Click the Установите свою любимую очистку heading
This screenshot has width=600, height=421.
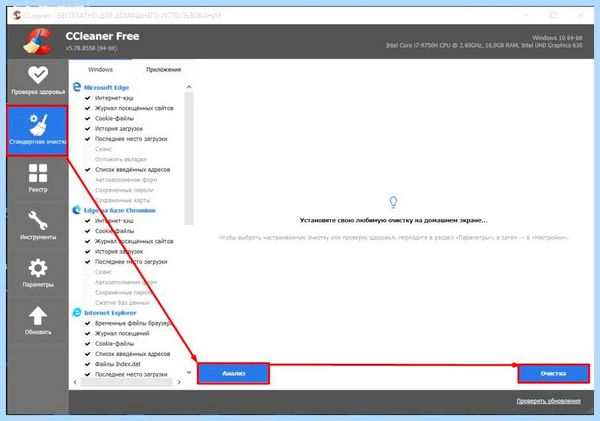[x=393, y=220]
